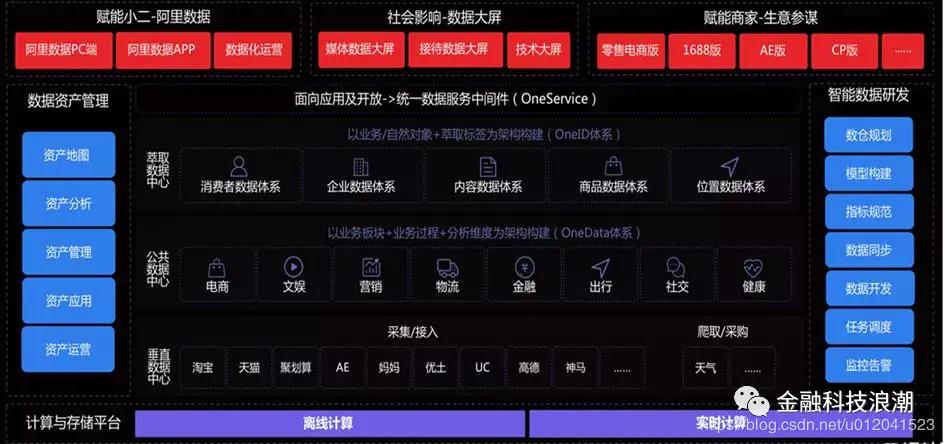The width and height of the screenshot is (945, 444).
Task: Click the play icon above 文娱
Action: (294, 266)
